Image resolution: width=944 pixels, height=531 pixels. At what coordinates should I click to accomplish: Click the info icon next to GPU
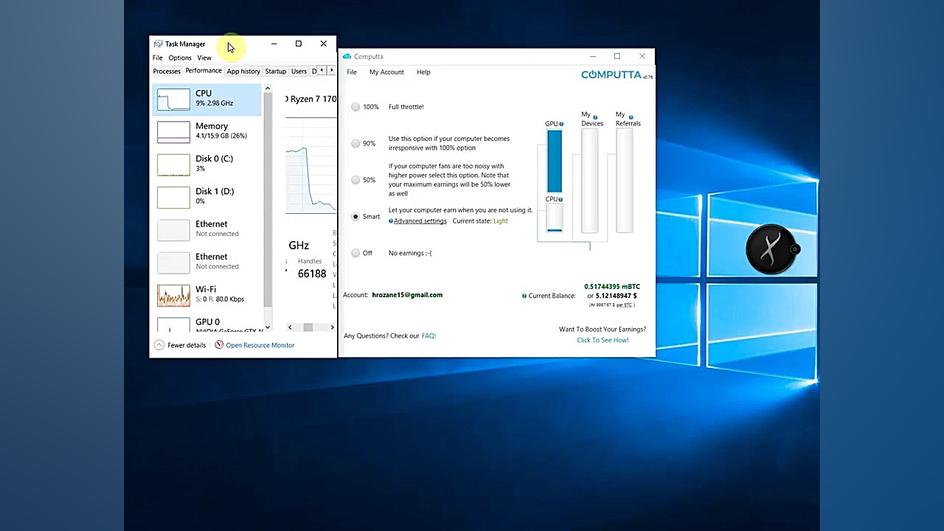[561, 124]
